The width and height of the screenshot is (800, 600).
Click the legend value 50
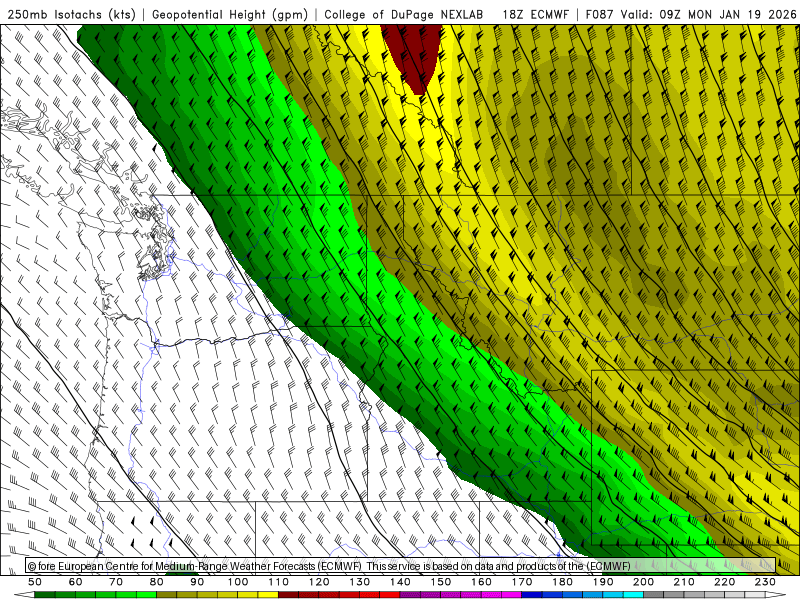35,582
